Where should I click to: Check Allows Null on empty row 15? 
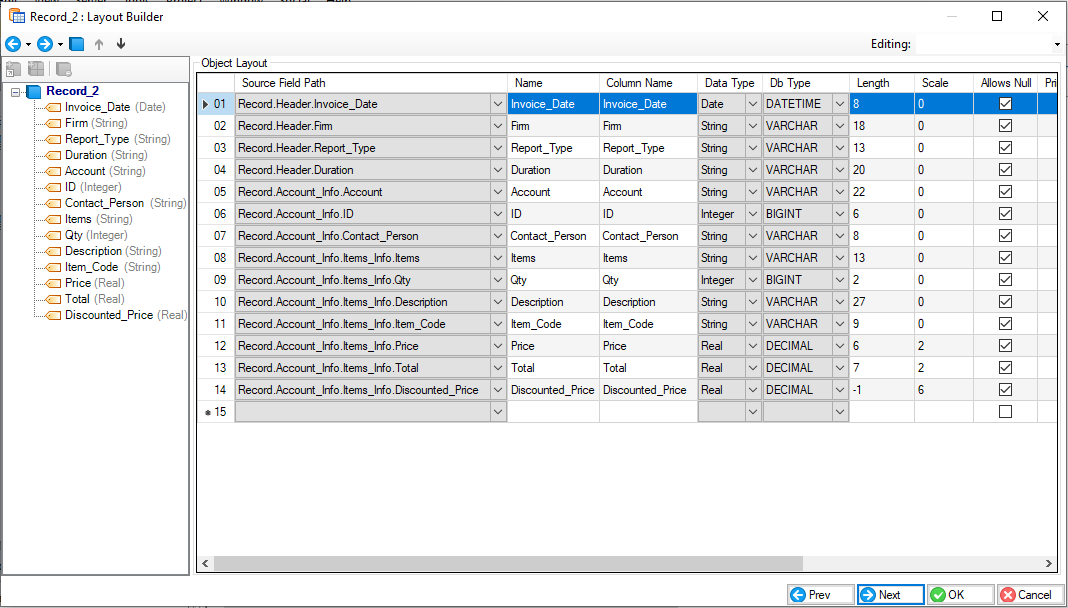click(1005, 412)
